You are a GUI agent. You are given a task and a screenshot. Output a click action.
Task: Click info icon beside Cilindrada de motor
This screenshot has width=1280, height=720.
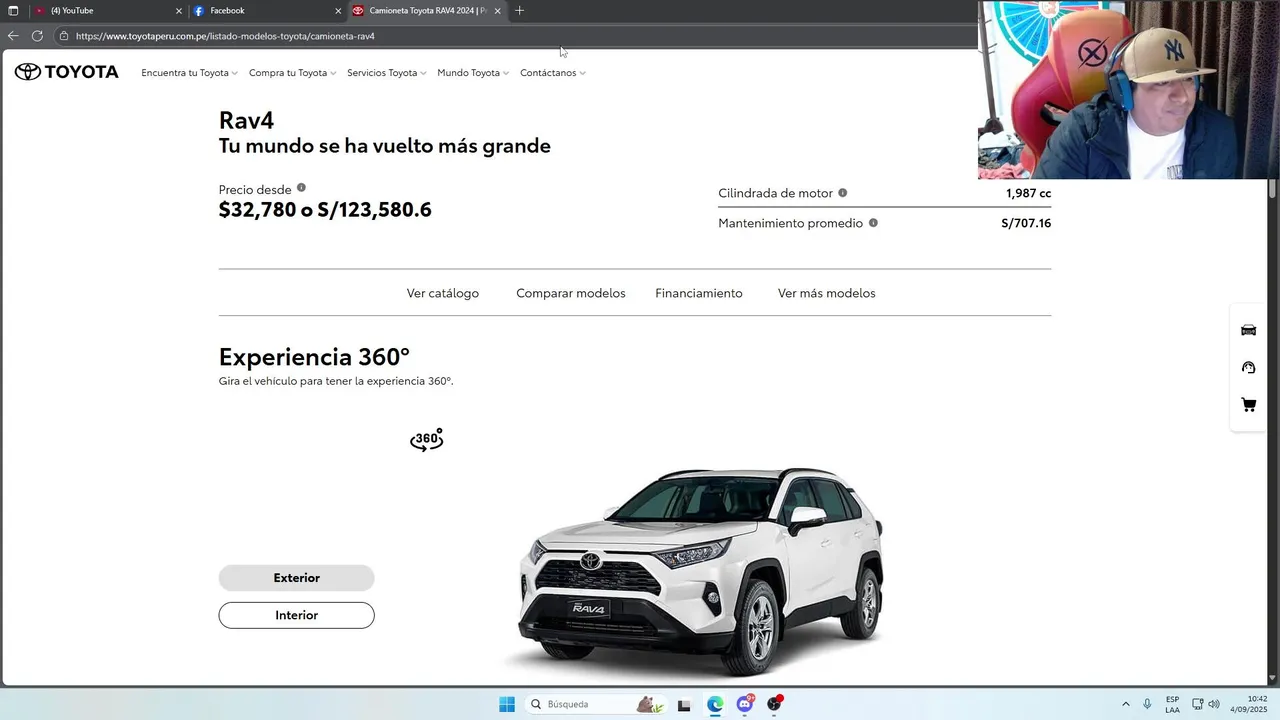pyautogui.click(x=842, y=193)
